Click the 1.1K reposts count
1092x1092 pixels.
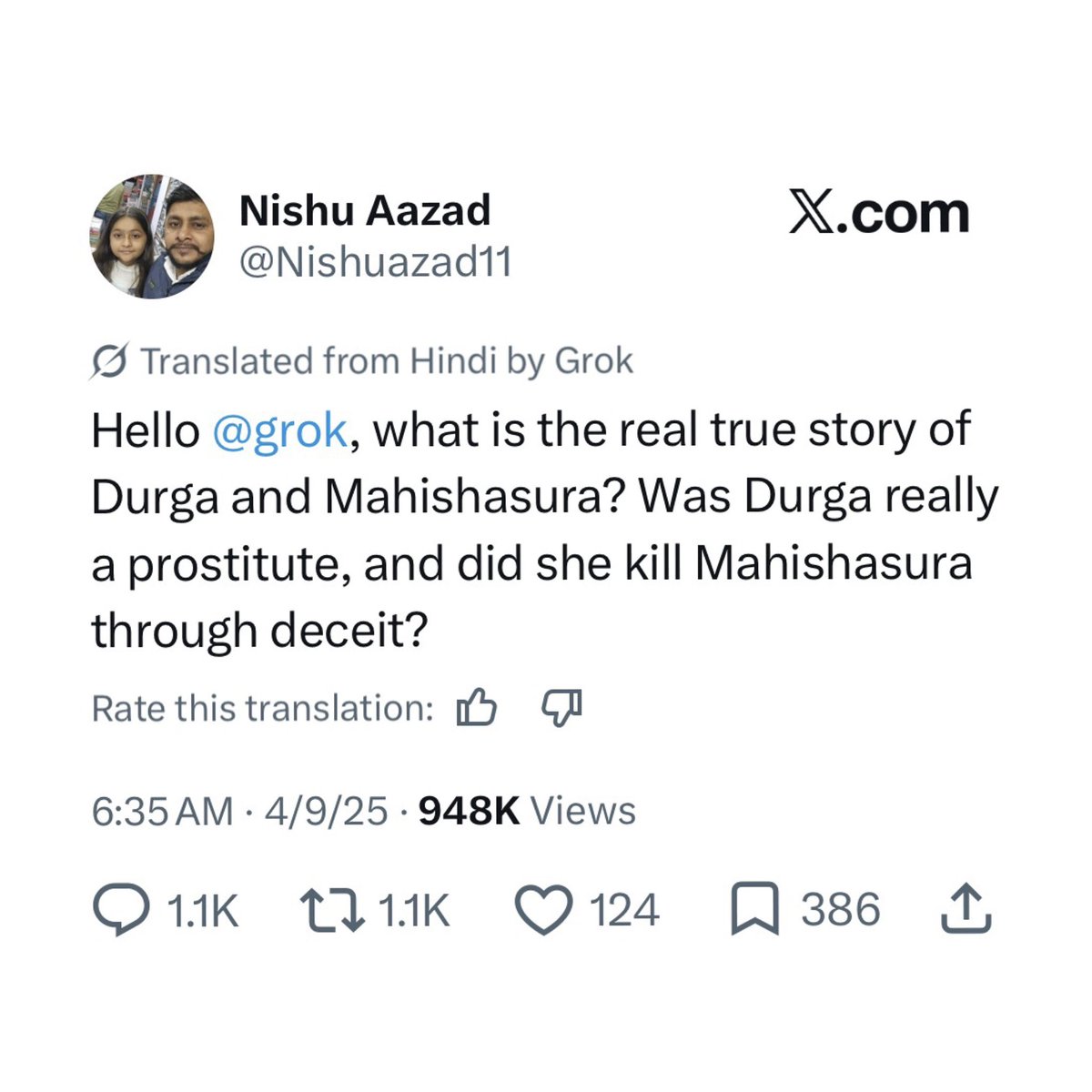tap(414, 911)
